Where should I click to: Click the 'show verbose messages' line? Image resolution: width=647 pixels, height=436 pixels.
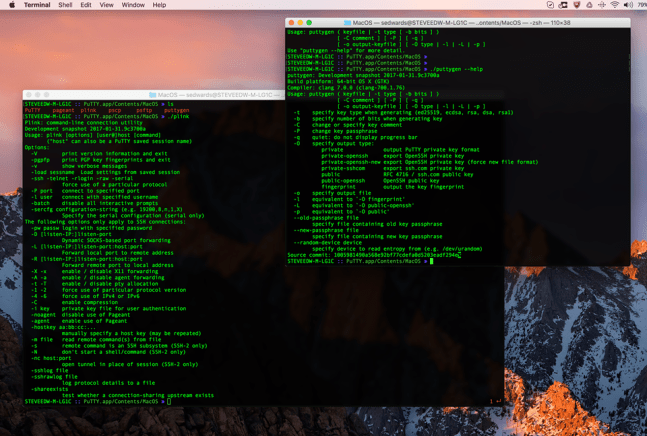(x=96, y=166)
